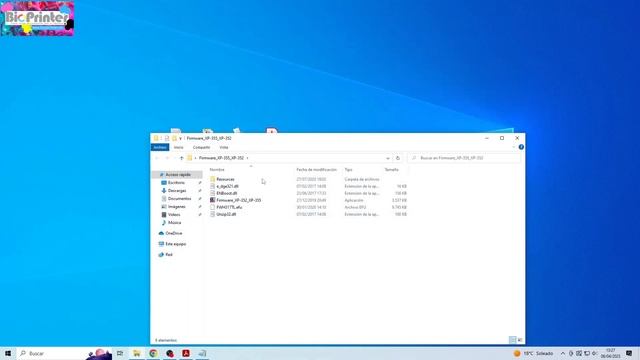Click the taskbar clock and date

click(611, 353)
